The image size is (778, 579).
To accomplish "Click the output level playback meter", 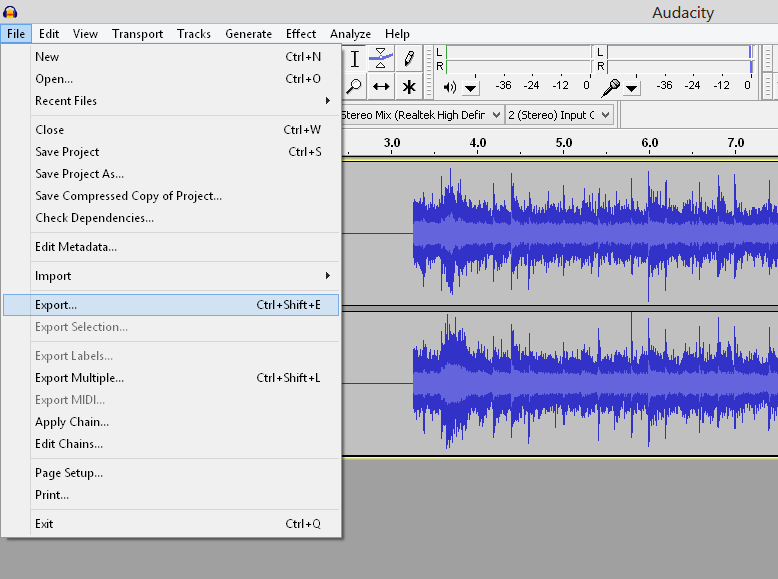I will tap(519, 59).
